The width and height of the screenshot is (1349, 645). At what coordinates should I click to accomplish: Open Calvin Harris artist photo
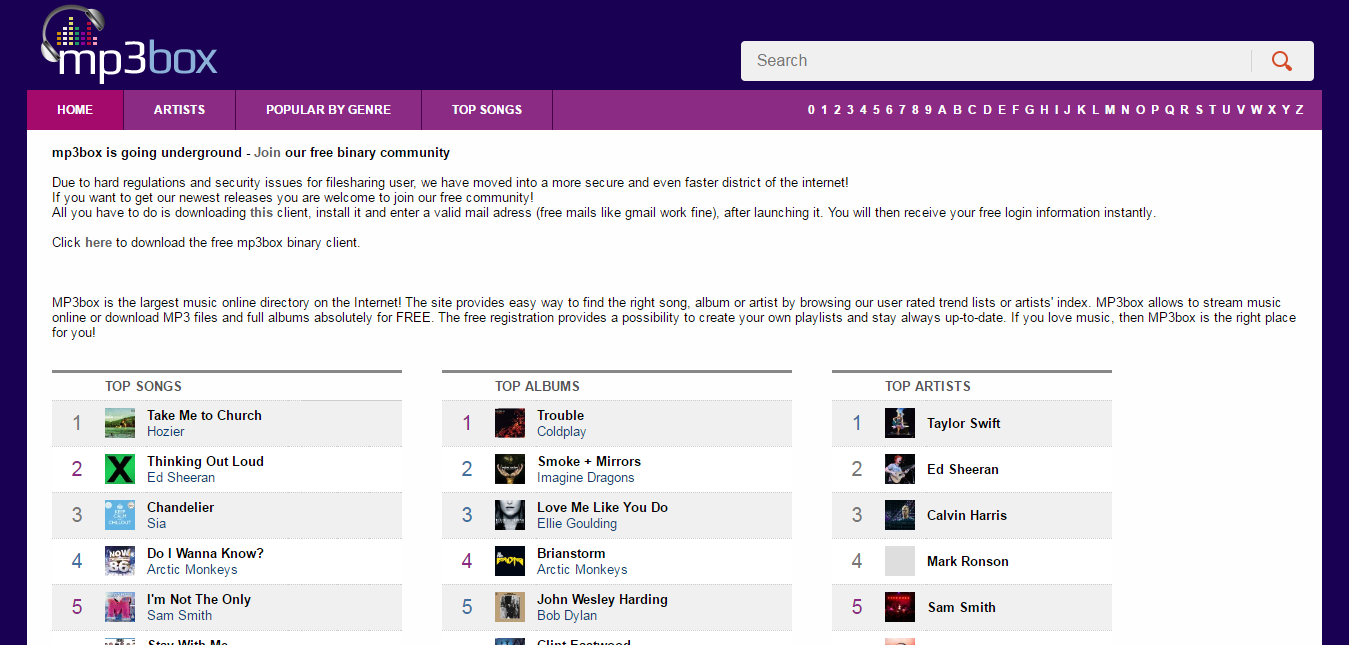click(900, 515)
